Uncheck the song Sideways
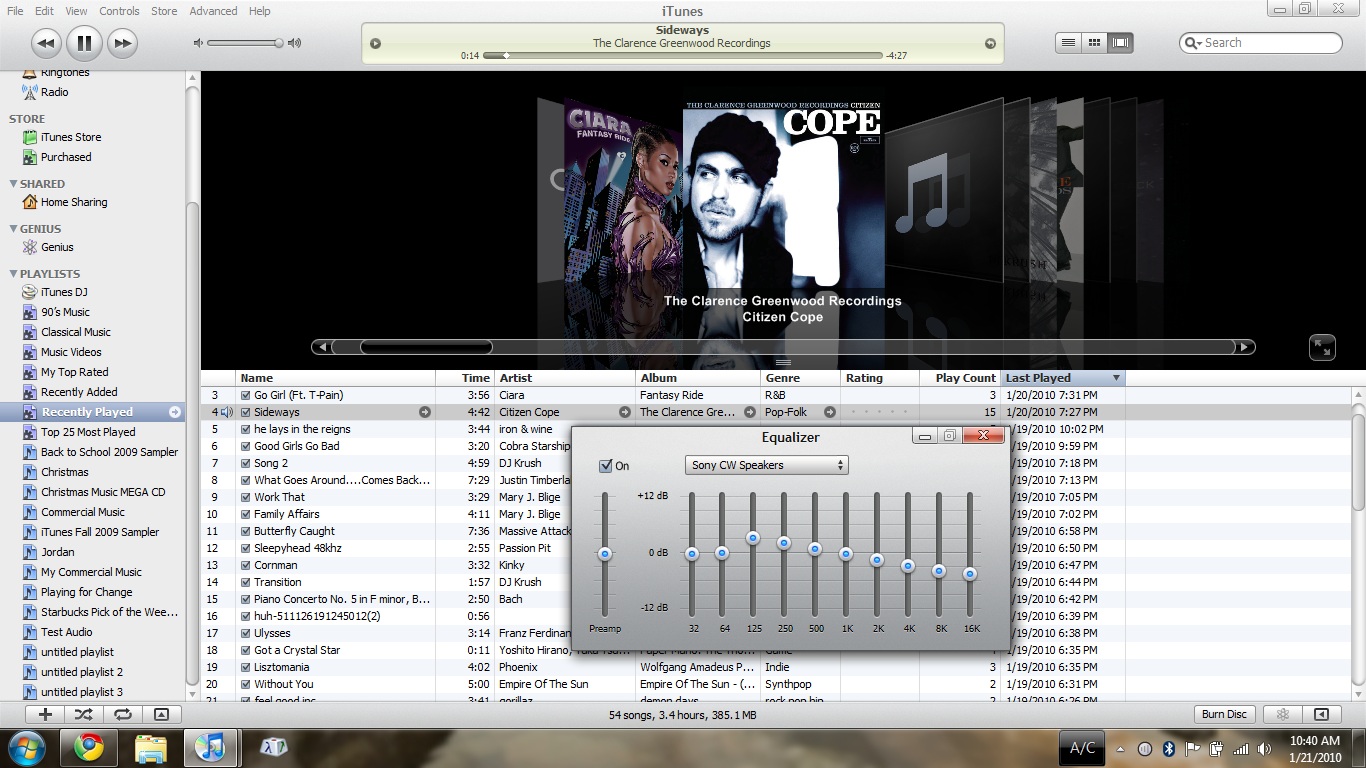 (x=246, y=412)
